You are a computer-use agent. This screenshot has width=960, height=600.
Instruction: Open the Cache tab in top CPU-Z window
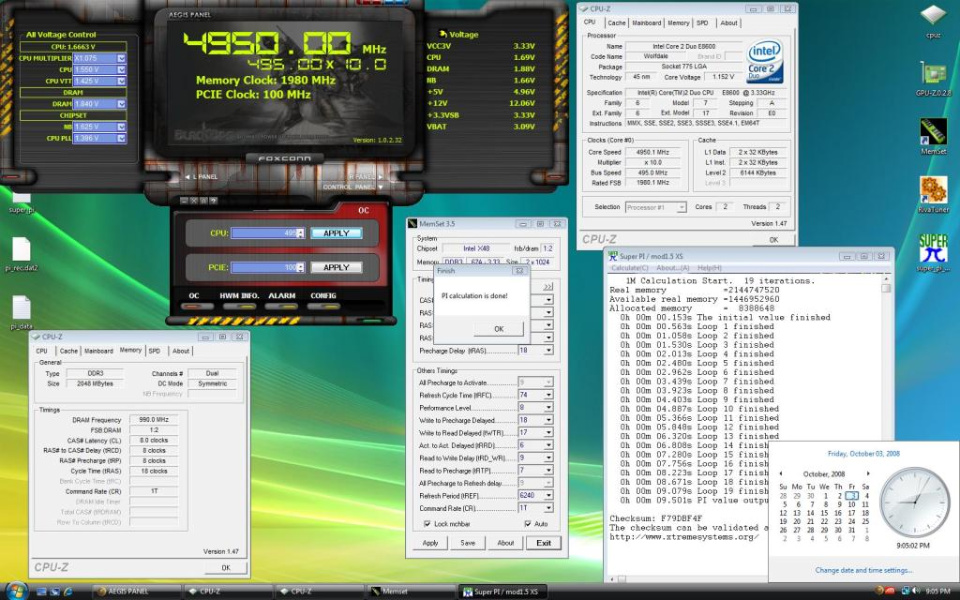(x=617, y=23)
